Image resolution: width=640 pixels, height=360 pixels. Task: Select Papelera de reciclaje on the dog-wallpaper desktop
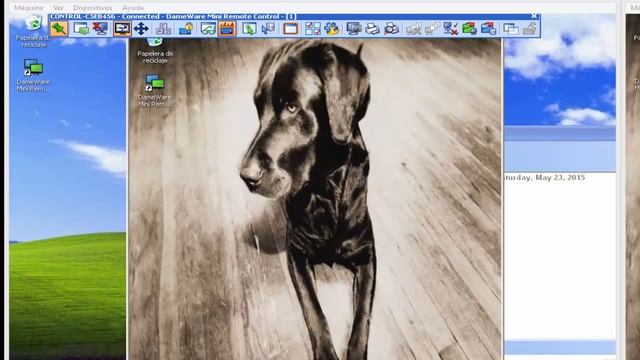[x=155, y=51]
